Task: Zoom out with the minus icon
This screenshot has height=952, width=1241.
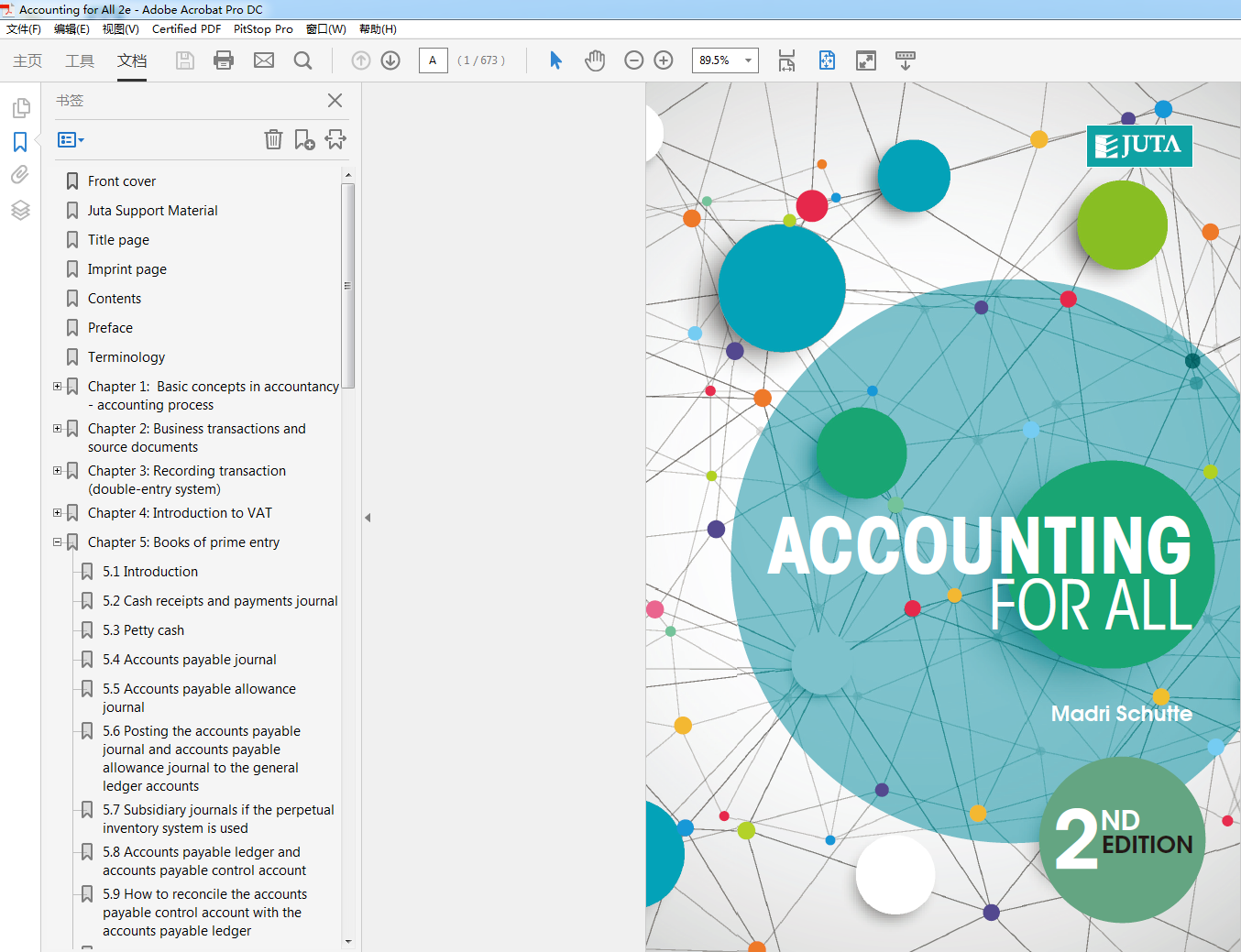Action: click(x=634, y=60)
